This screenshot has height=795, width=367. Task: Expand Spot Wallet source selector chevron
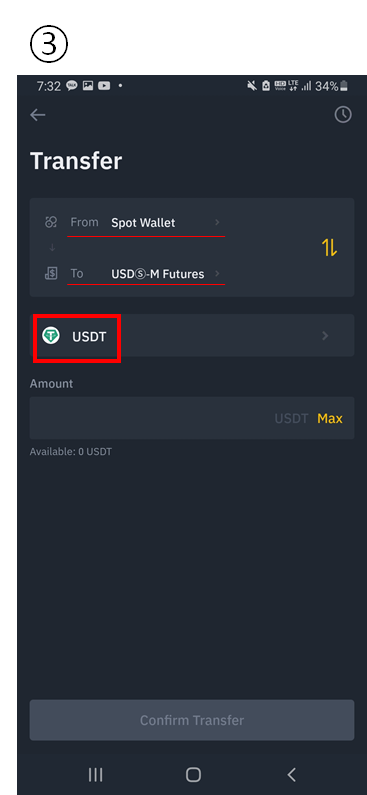[217, 222]
